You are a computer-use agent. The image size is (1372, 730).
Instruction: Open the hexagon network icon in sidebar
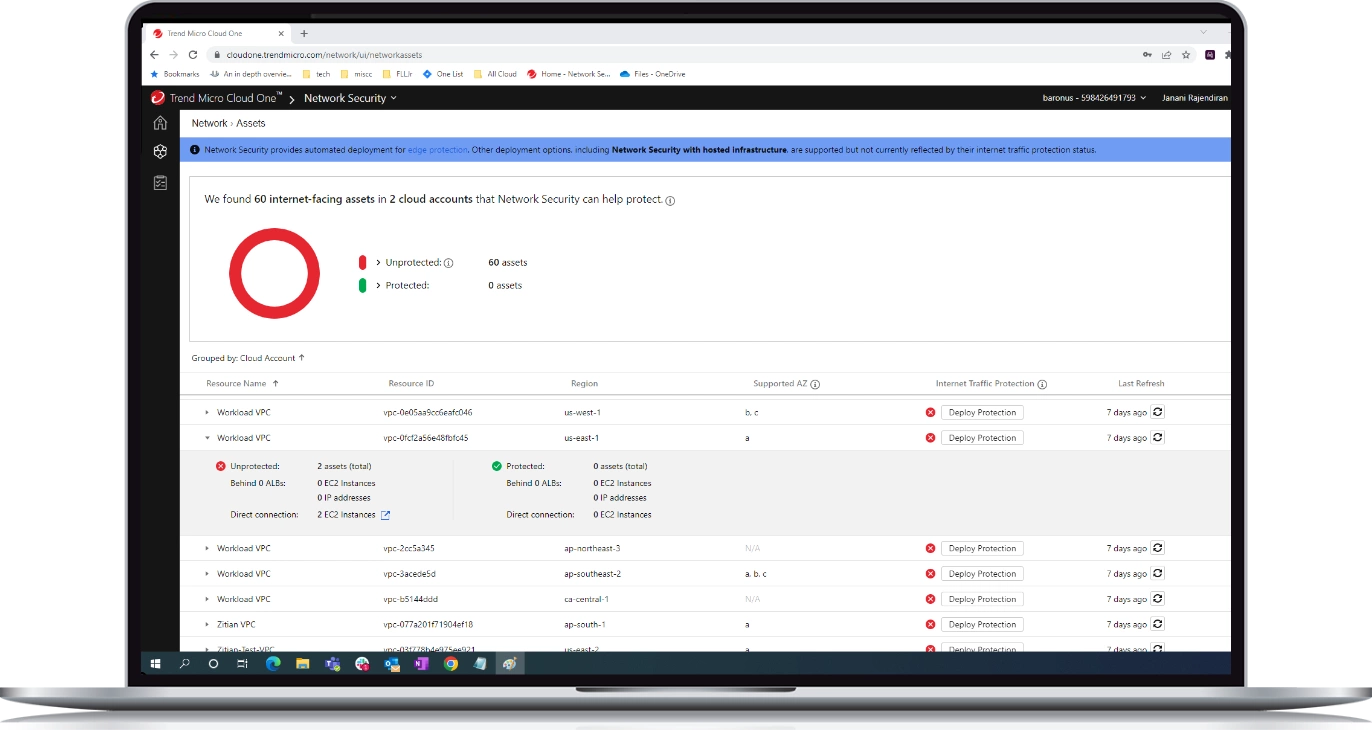tap(160, 152)
